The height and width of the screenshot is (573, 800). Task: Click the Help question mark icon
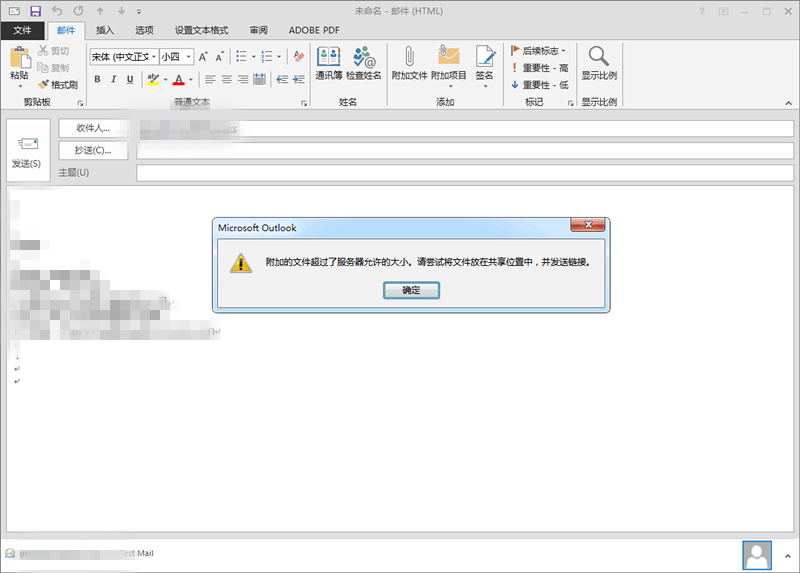(x=702, y=11)
